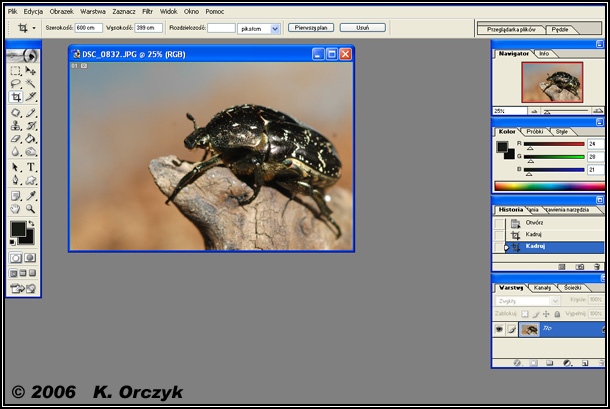Image resolution: width=610 pixels, height=409 pixels.
Task: Click the trash icon in Historia panel
Action: pos(596,267)
